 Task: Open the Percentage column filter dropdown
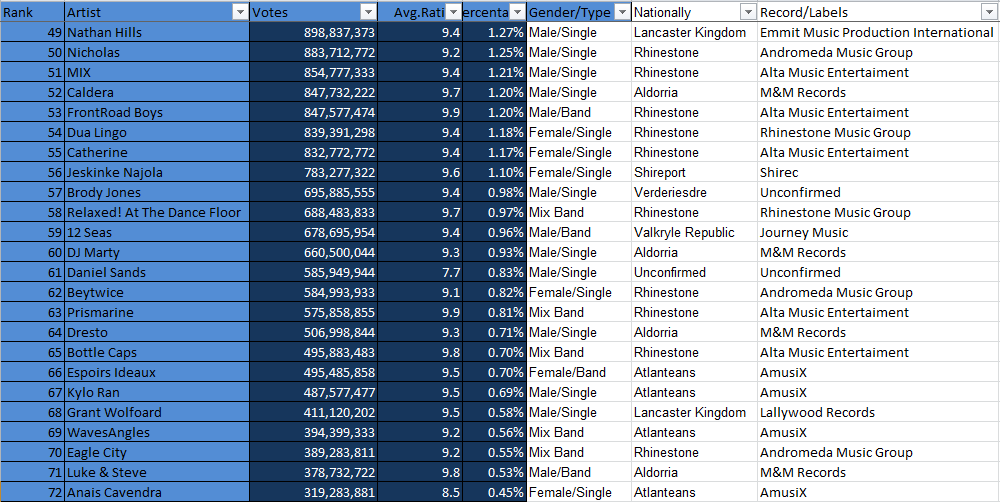[517, 12]
